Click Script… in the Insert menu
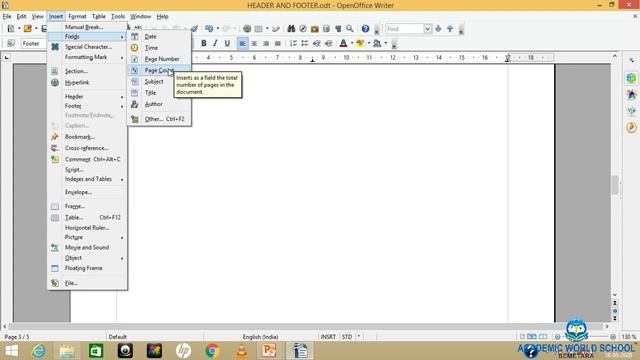This screenshot has height=360, width=640. pyautogui.click(x=87, y=169)
